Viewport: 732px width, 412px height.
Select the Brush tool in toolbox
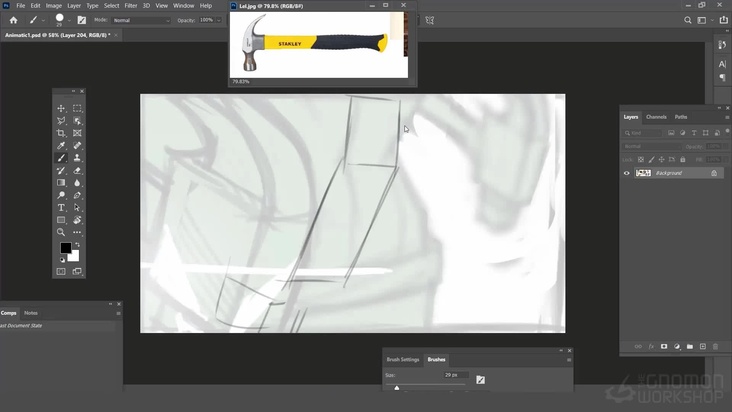point(61,158)
